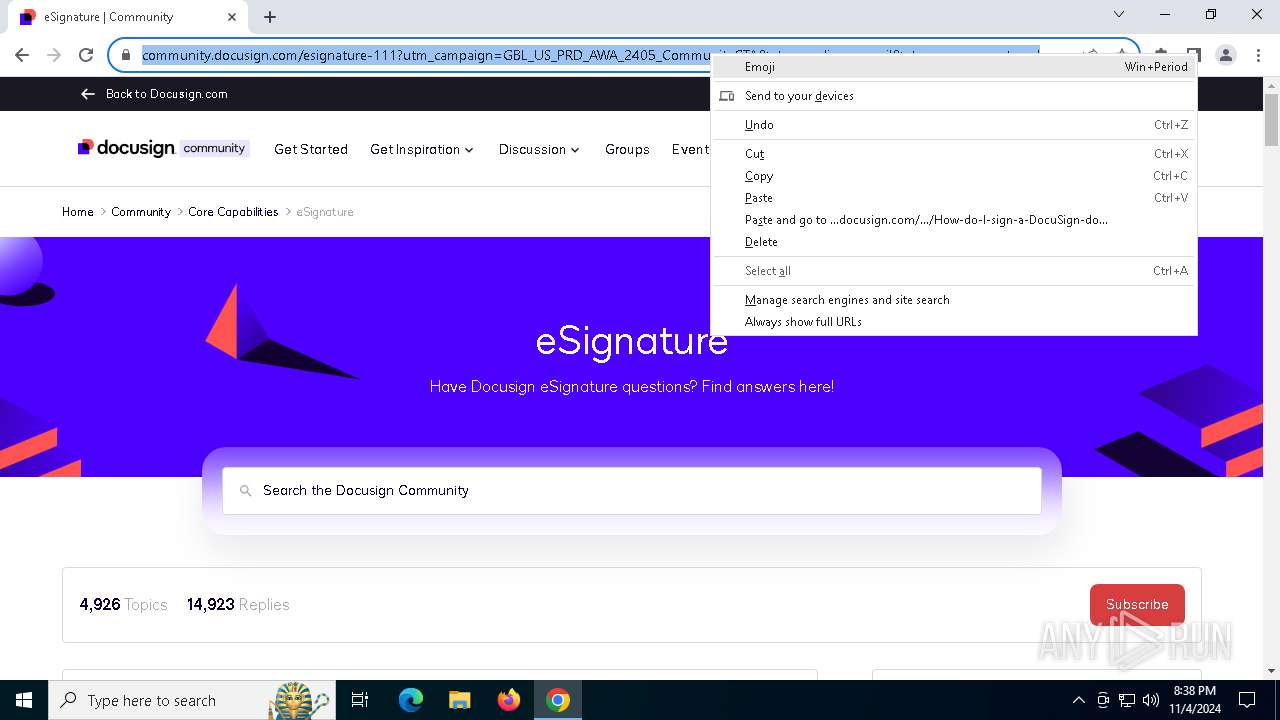Open the notification center icon
Viewport: 1280px width, 720px height.
pyautogui.click(x=1247, y=700)
